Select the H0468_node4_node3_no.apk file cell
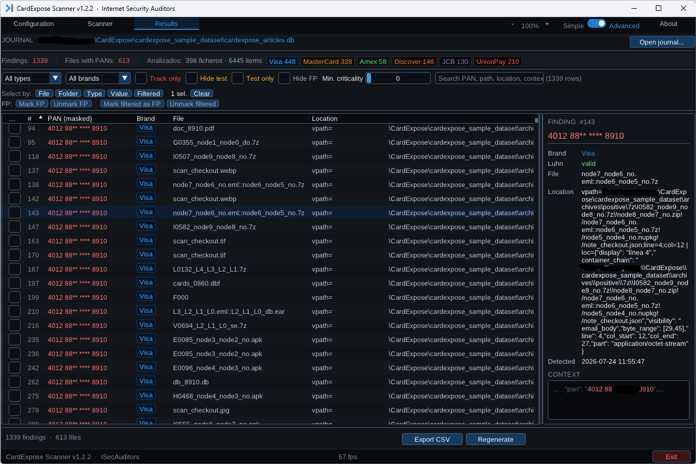 [x=218, y=396]
